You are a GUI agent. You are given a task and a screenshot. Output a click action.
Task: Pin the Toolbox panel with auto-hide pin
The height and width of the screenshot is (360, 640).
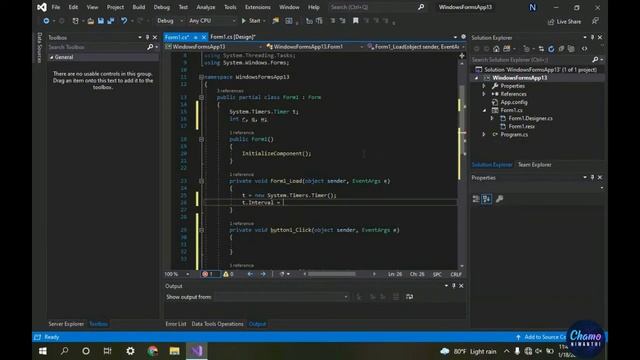(147, 37)
